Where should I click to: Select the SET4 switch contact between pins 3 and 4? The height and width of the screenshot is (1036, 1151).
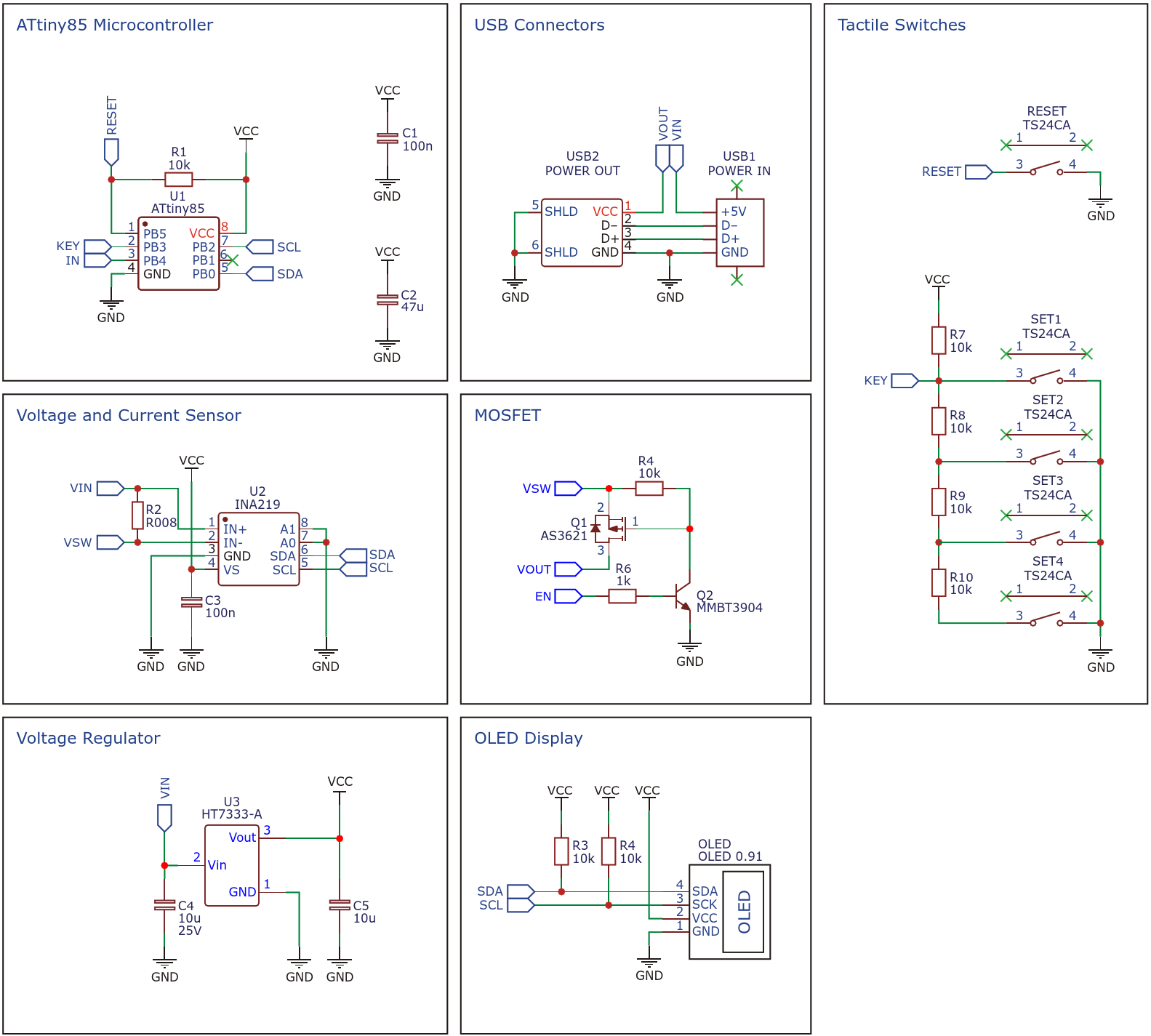(1046, 619)
